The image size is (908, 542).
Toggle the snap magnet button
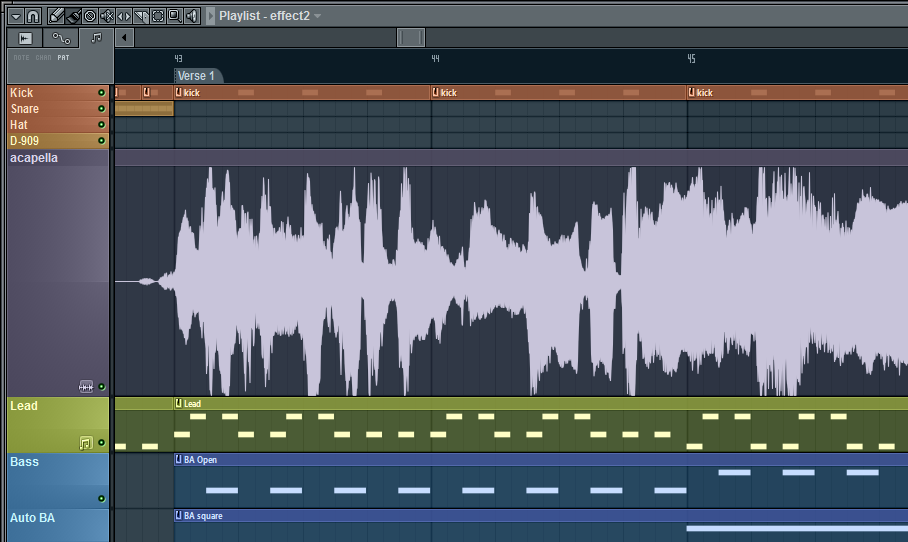tap(33, 16)
